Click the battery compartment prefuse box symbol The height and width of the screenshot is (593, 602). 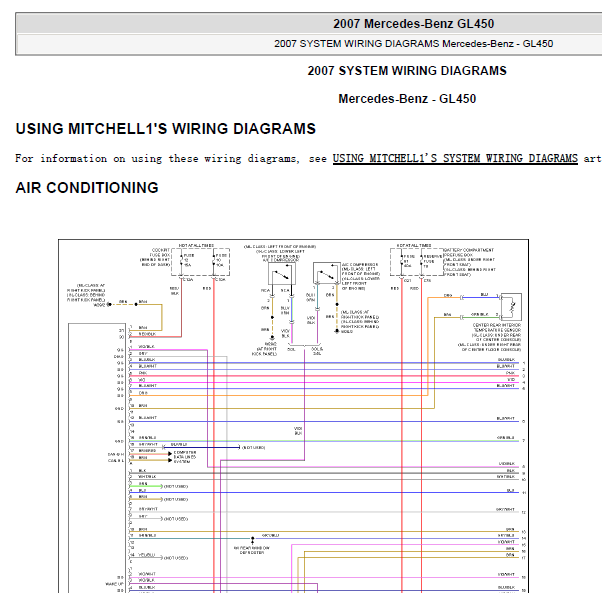coord(417,262)
